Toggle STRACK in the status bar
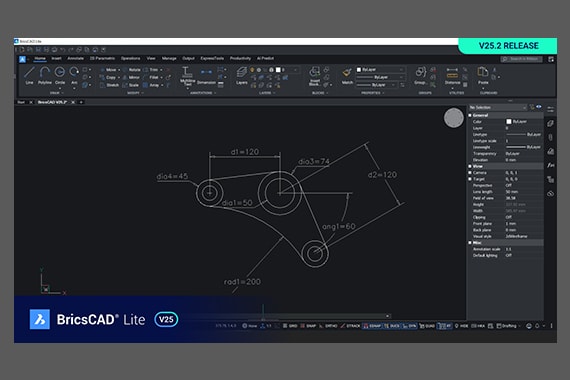570x380 pixels. coord(350,326)
